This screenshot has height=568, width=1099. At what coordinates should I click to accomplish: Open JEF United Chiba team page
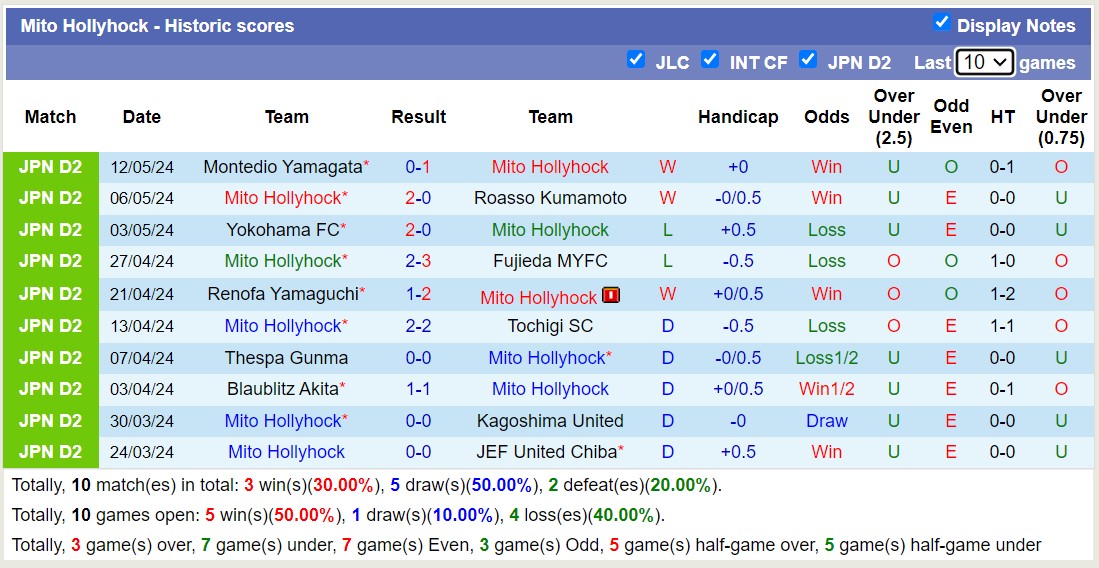546,452
